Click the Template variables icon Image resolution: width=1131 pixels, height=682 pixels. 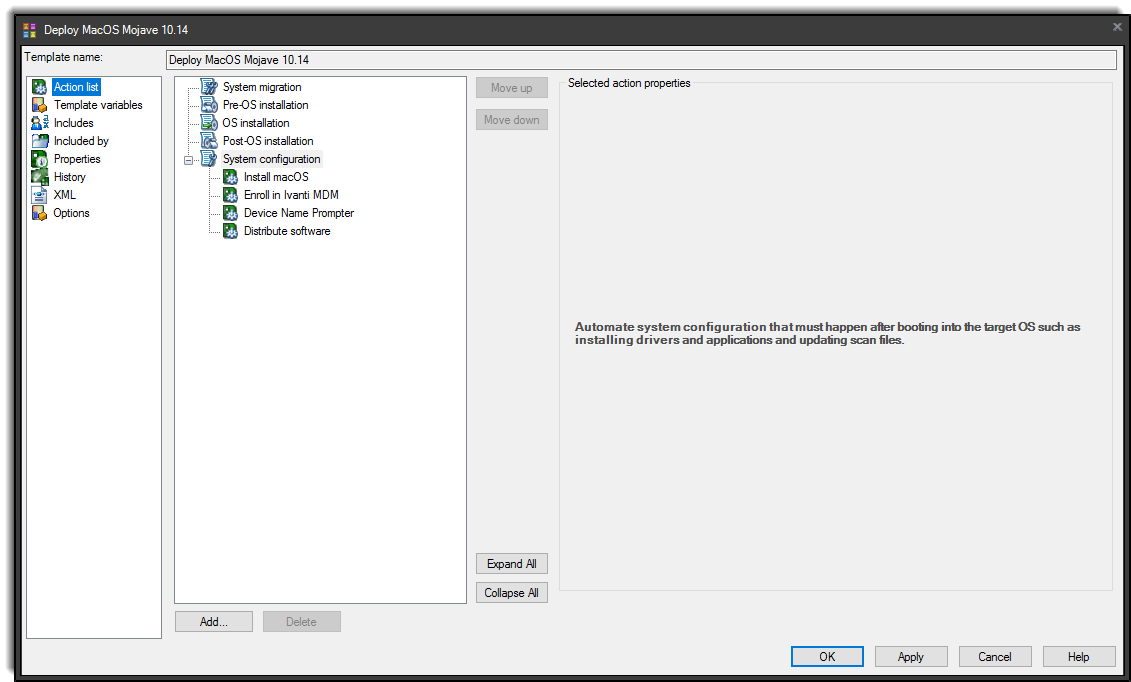(41, 104)
